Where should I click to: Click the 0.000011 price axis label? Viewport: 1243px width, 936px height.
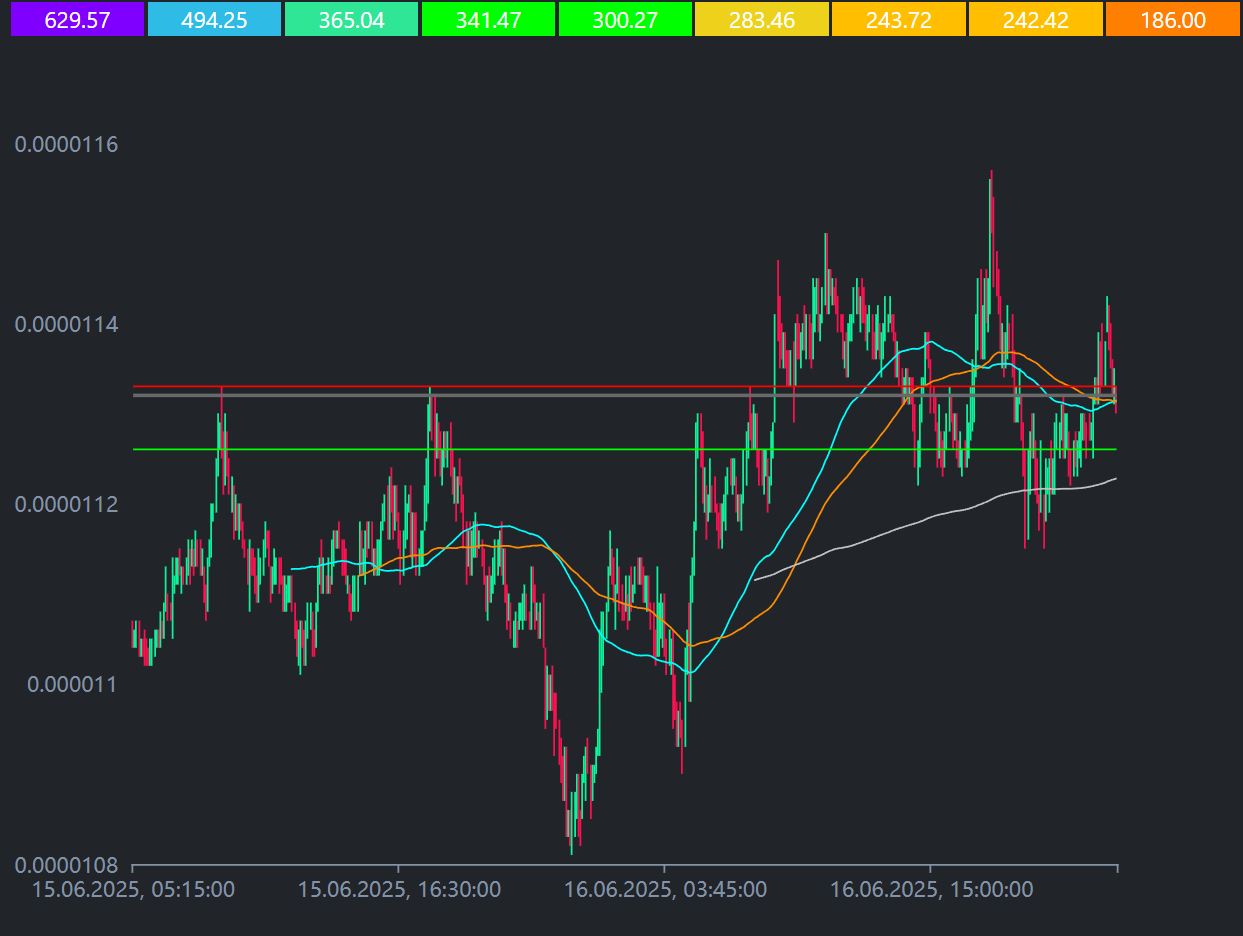[x=72, y=684]
